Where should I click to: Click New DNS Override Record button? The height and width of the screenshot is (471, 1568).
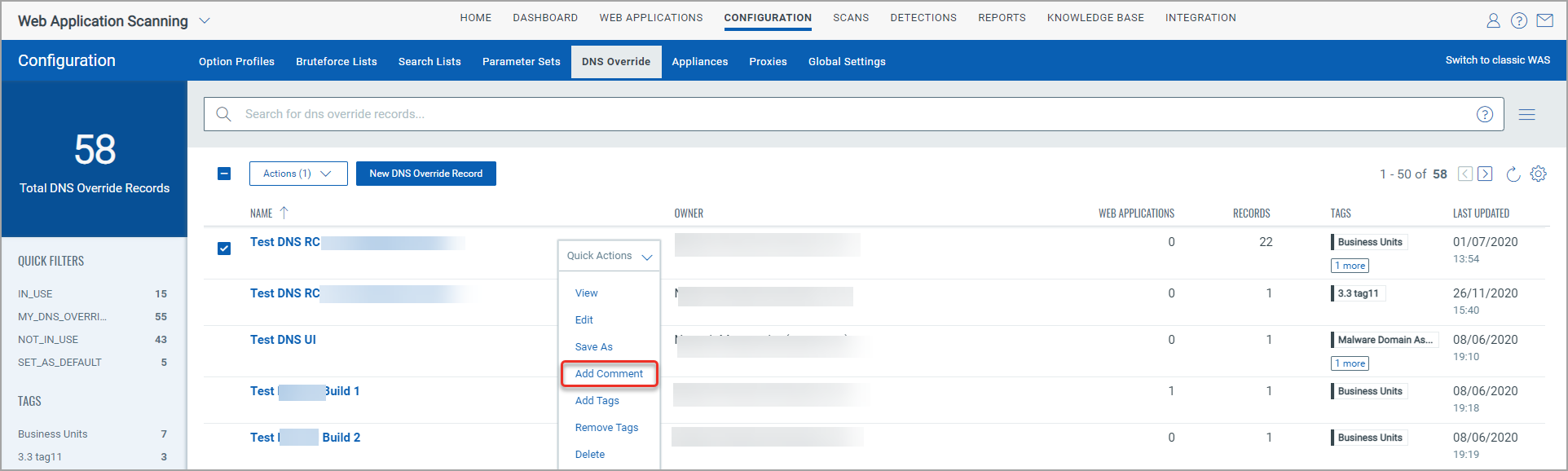coord(426,174)
